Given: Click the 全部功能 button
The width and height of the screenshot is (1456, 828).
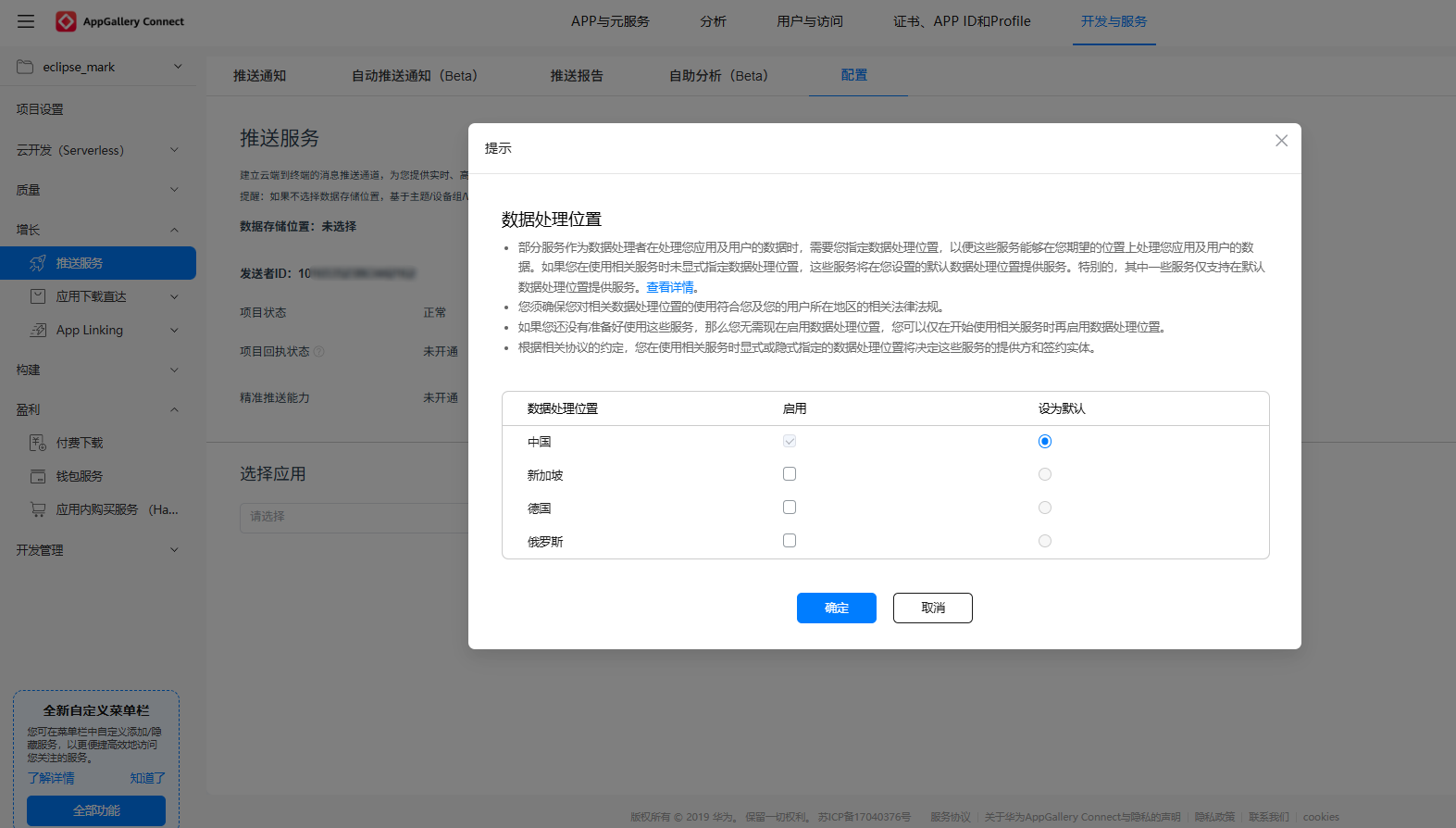Looking at the screenshot, I should [96, 810].
